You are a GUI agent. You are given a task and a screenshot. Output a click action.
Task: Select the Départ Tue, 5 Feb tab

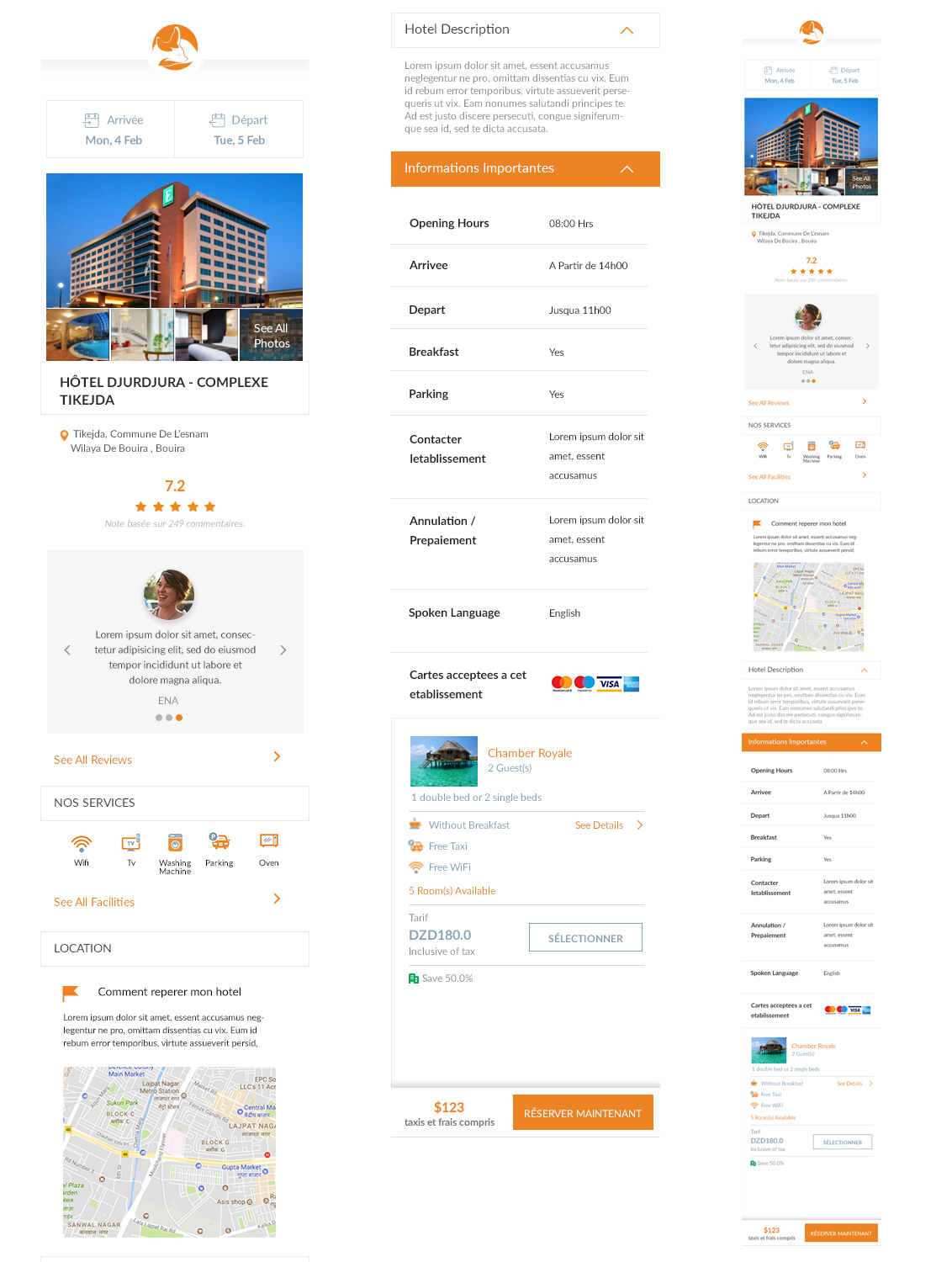coord(239,130)
